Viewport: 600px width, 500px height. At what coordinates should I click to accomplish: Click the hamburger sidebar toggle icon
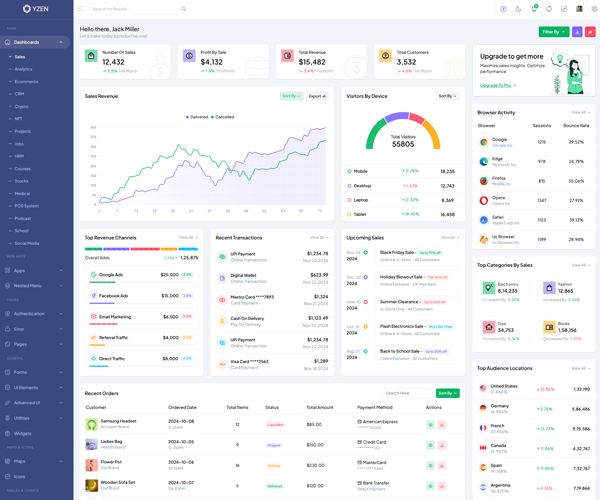pyautogui.click(x=81, y=9)
